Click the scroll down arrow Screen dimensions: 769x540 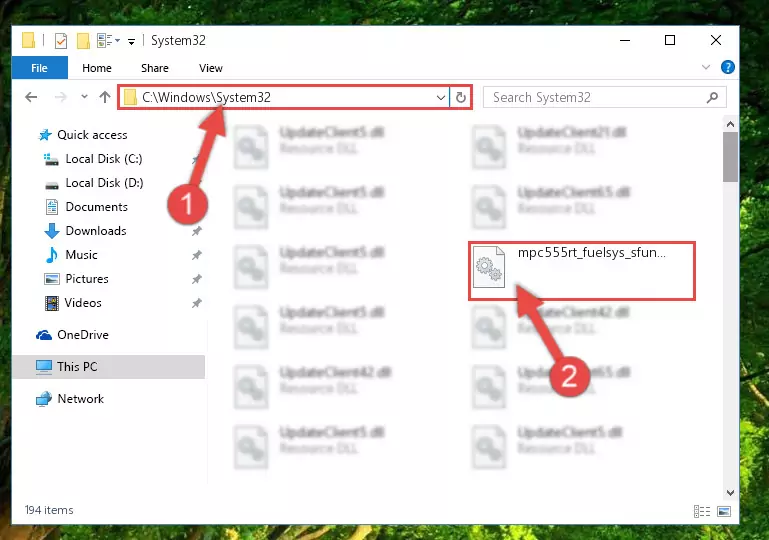click(730, 492)
